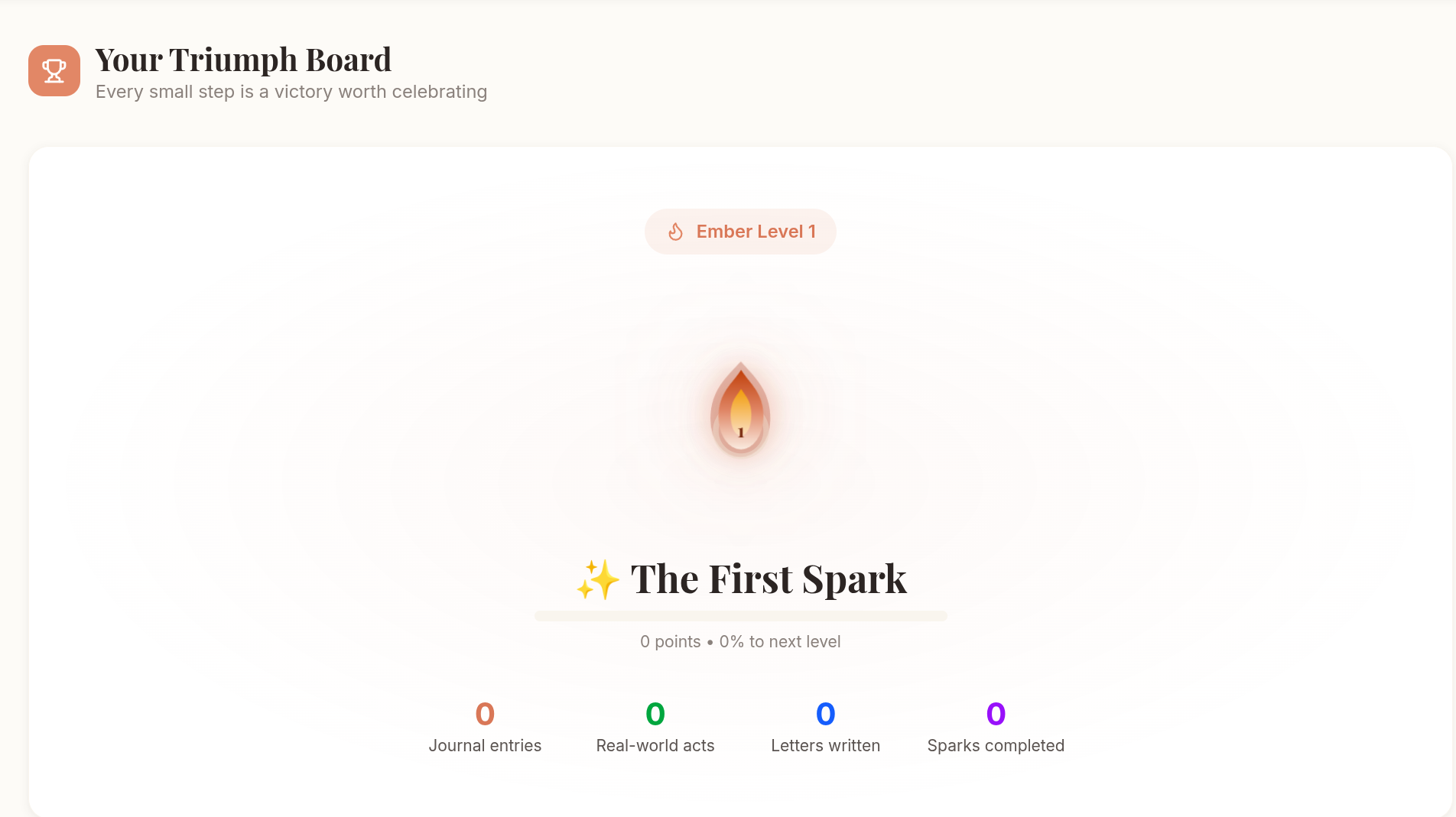The width and height of the screenshot is (1456, 817).
Task: Select the Ember Level 1 badge
Action: [x=740, y=232]
